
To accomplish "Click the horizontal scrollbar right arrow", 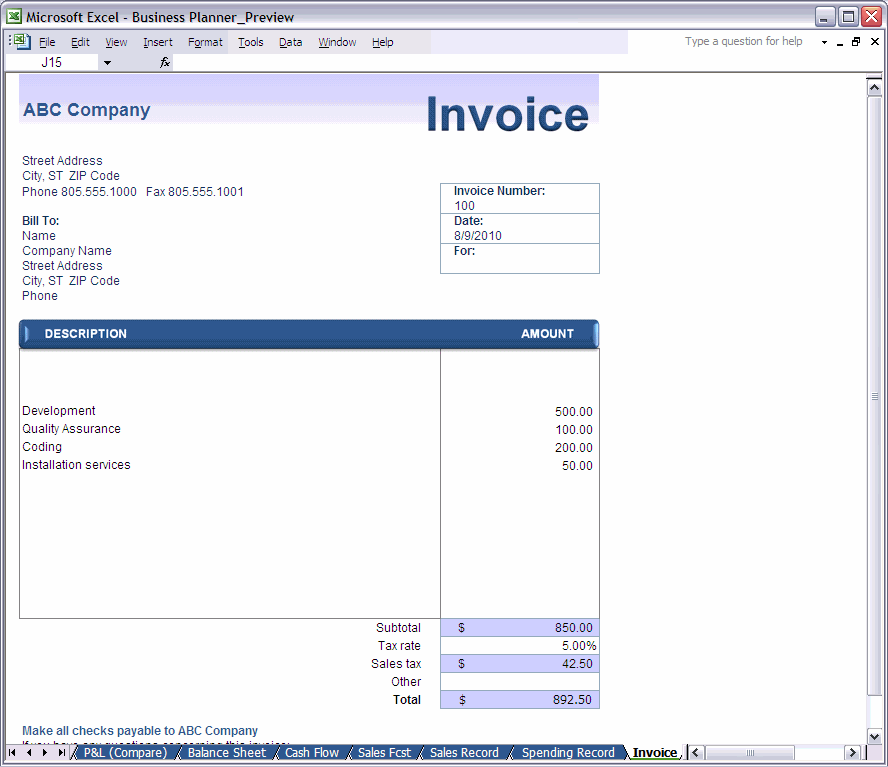I will click(x=852, y=753).
